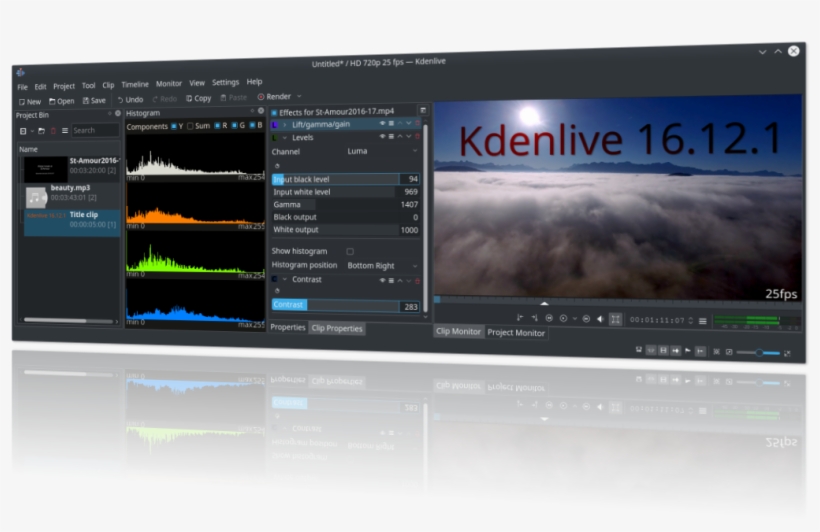Toggle the G component checkbox
Image resolution: width=820 pixels, height=532 pixels.
pyautogui.click(x=234, y=126)
